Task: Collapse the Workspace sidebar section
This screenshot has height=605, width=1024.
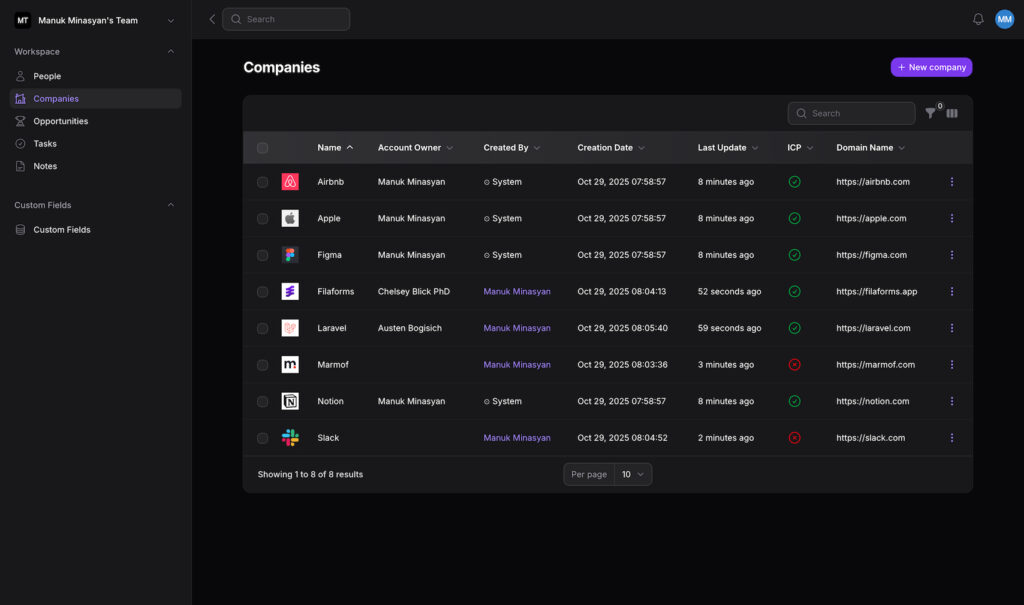Action: pos(170,52)
